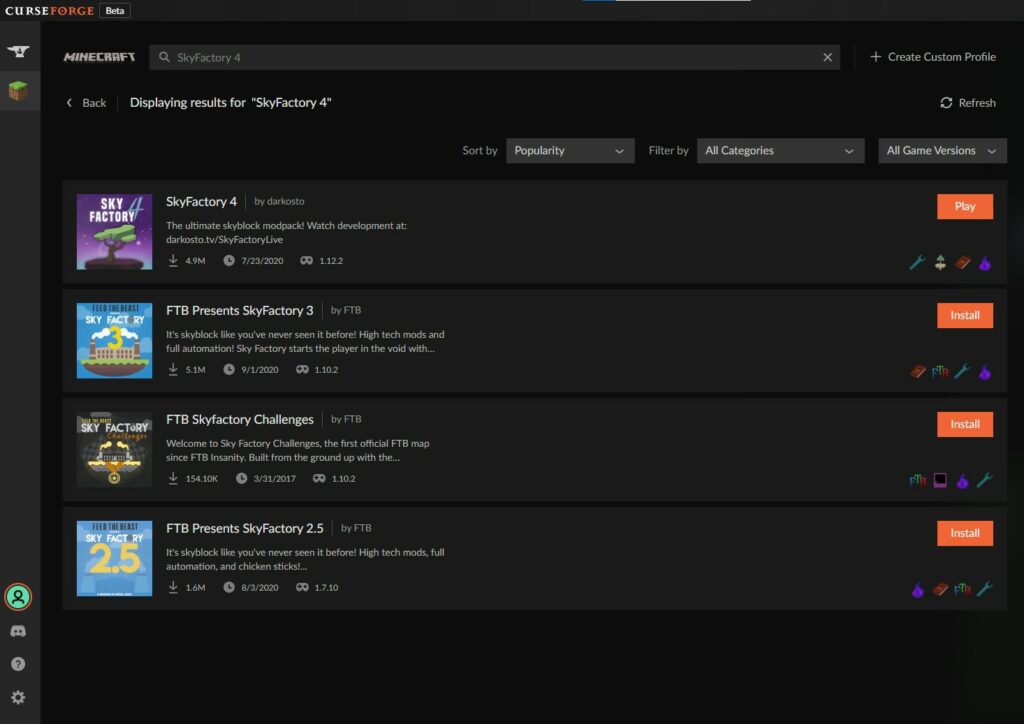Click the wrench category icon on SkyFactory 4
Image resolution: width=1024 pixels, height=724 pixels.
[918, 262]
